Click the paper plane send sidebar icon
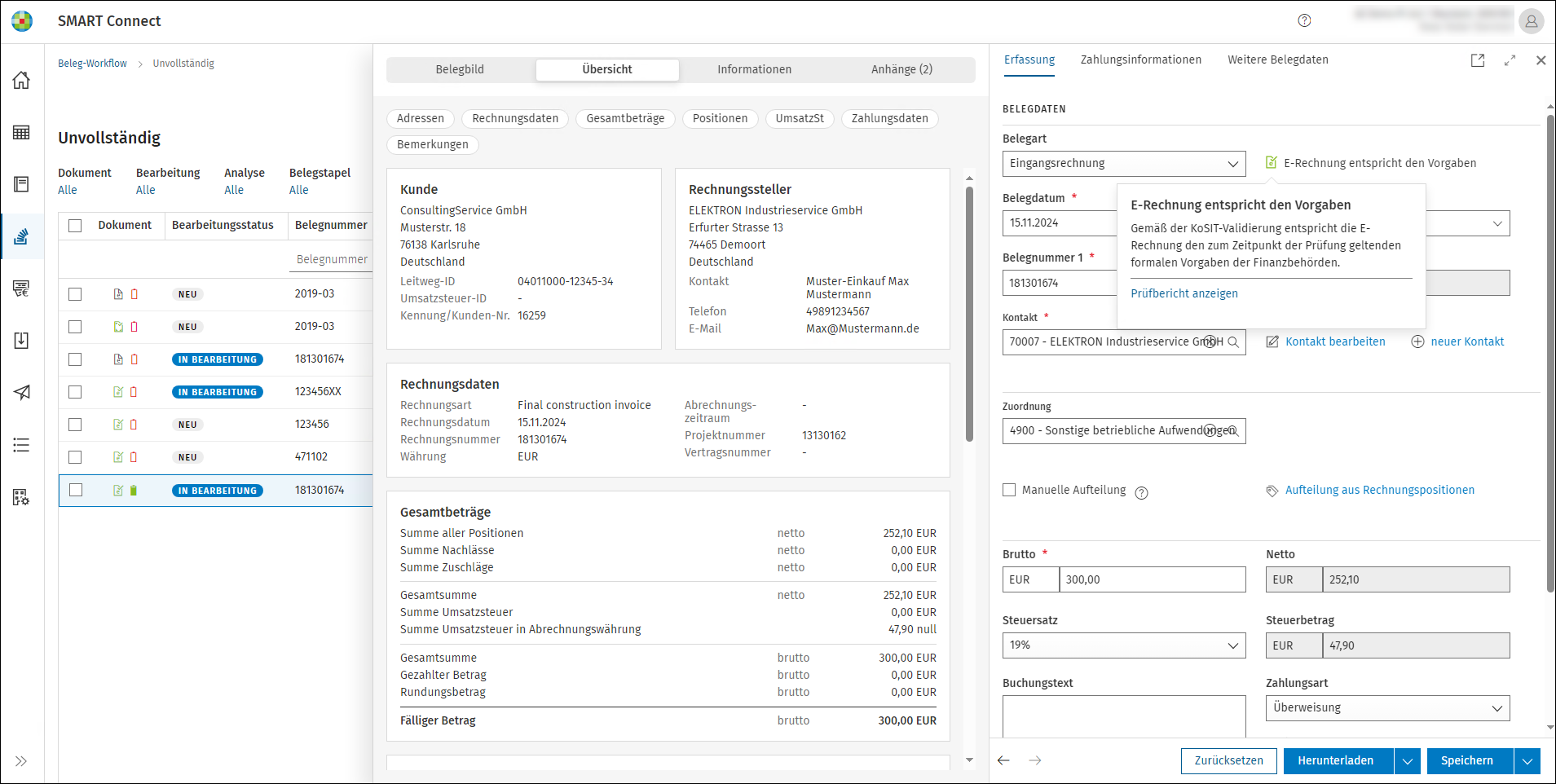Viewport: 1556px width, 784px height. coord(22,392)
